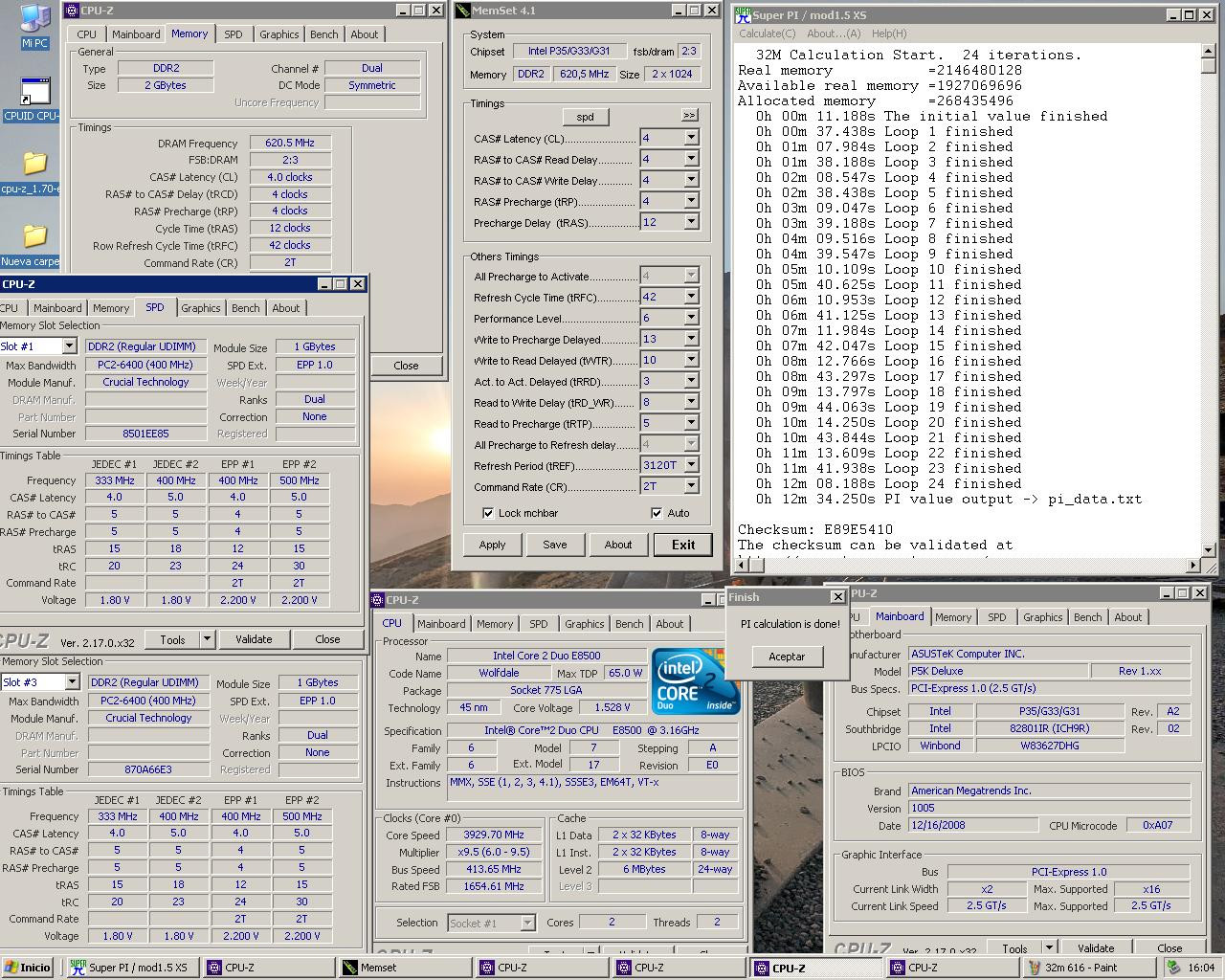Click the Apply button in MemSet
Viewport: 1225px width, 980px height.
pyautogui.click(x=492, y=545)
